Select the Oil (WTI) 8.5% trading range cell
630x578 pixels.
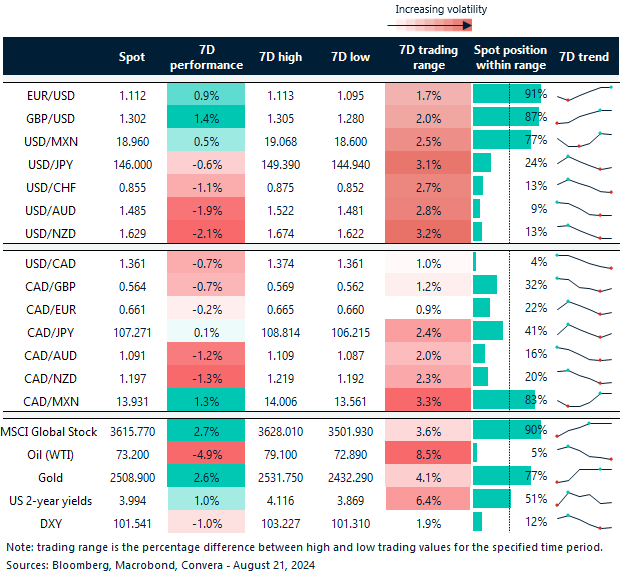tap(427, 453)
